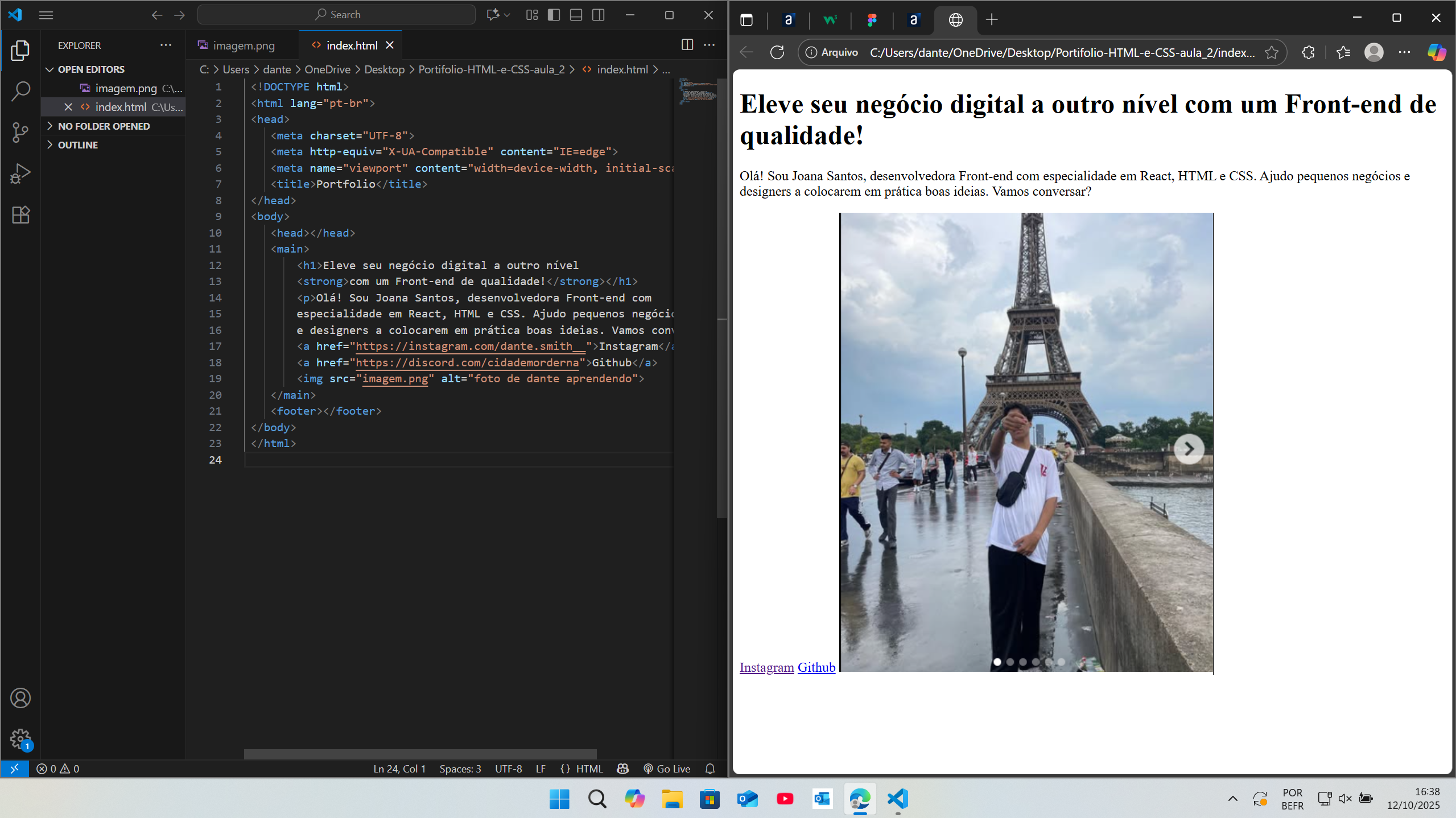The height and width of the screenshot is (818, 1456).
Task: Select the Source Control icon
Action: [20, 132]
